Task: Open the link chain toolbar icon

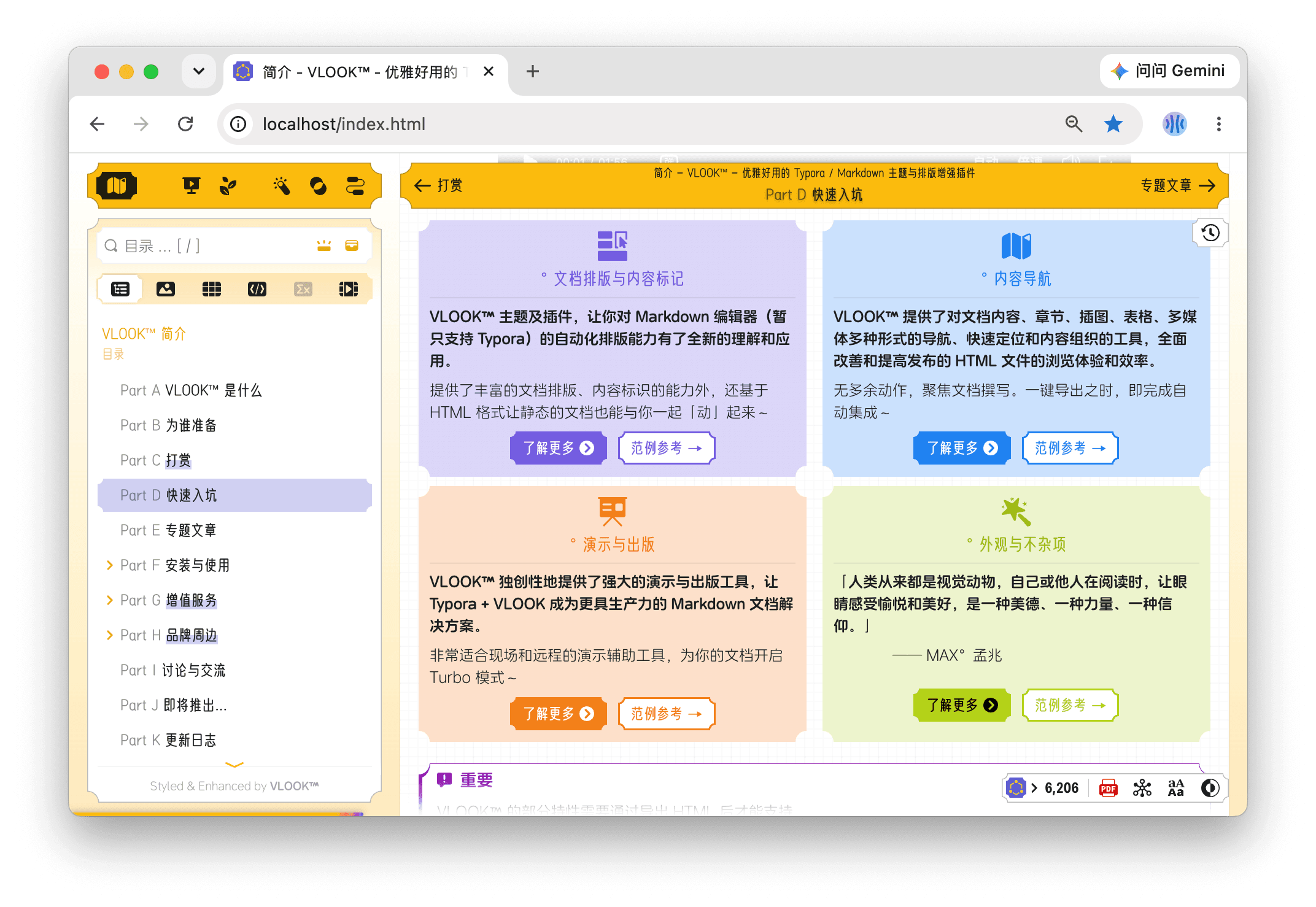Action: [355, 185]
